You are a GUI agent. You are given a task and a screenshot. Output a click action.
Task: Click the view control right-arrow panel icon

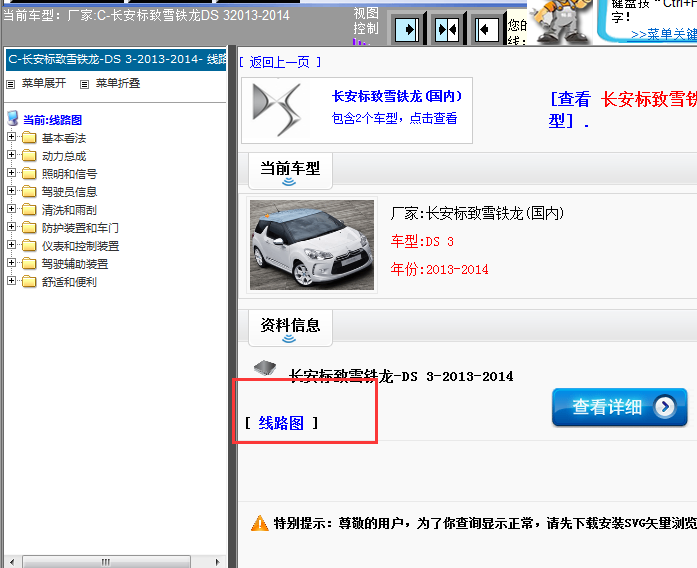pos(407,30)
